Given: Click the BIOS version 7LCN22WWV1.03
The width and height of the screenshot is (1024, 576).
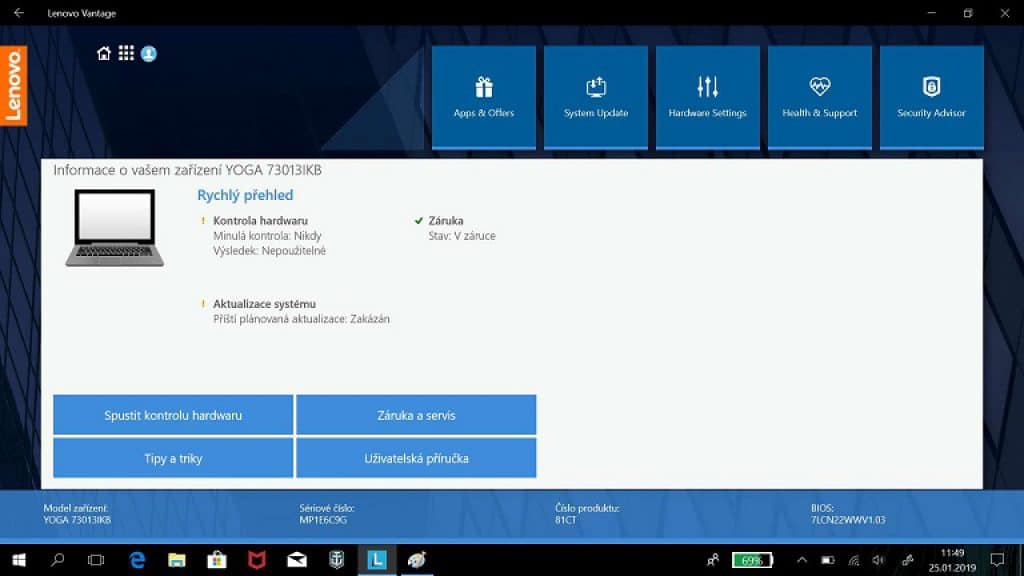Looking at the screenshot, I should (x=848, y=520).
